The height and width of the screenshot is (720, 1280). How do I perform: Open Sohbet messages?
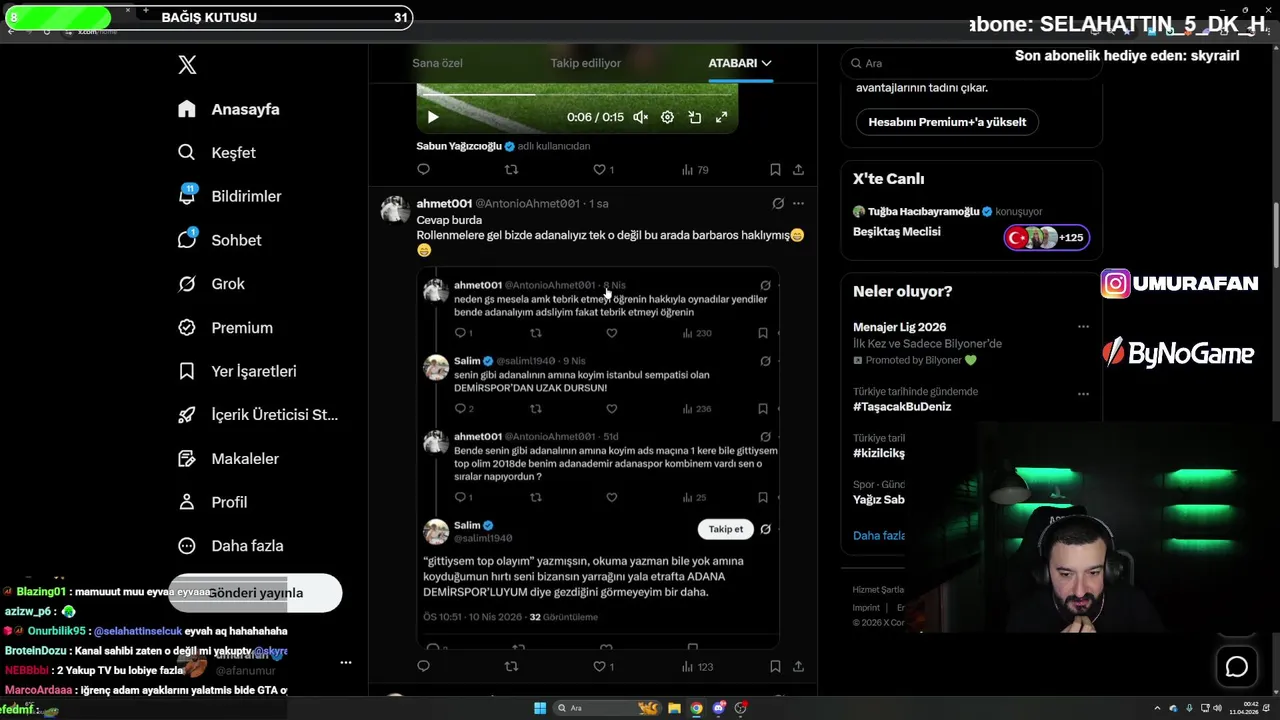pyautogui.click(x=219, y=240)
